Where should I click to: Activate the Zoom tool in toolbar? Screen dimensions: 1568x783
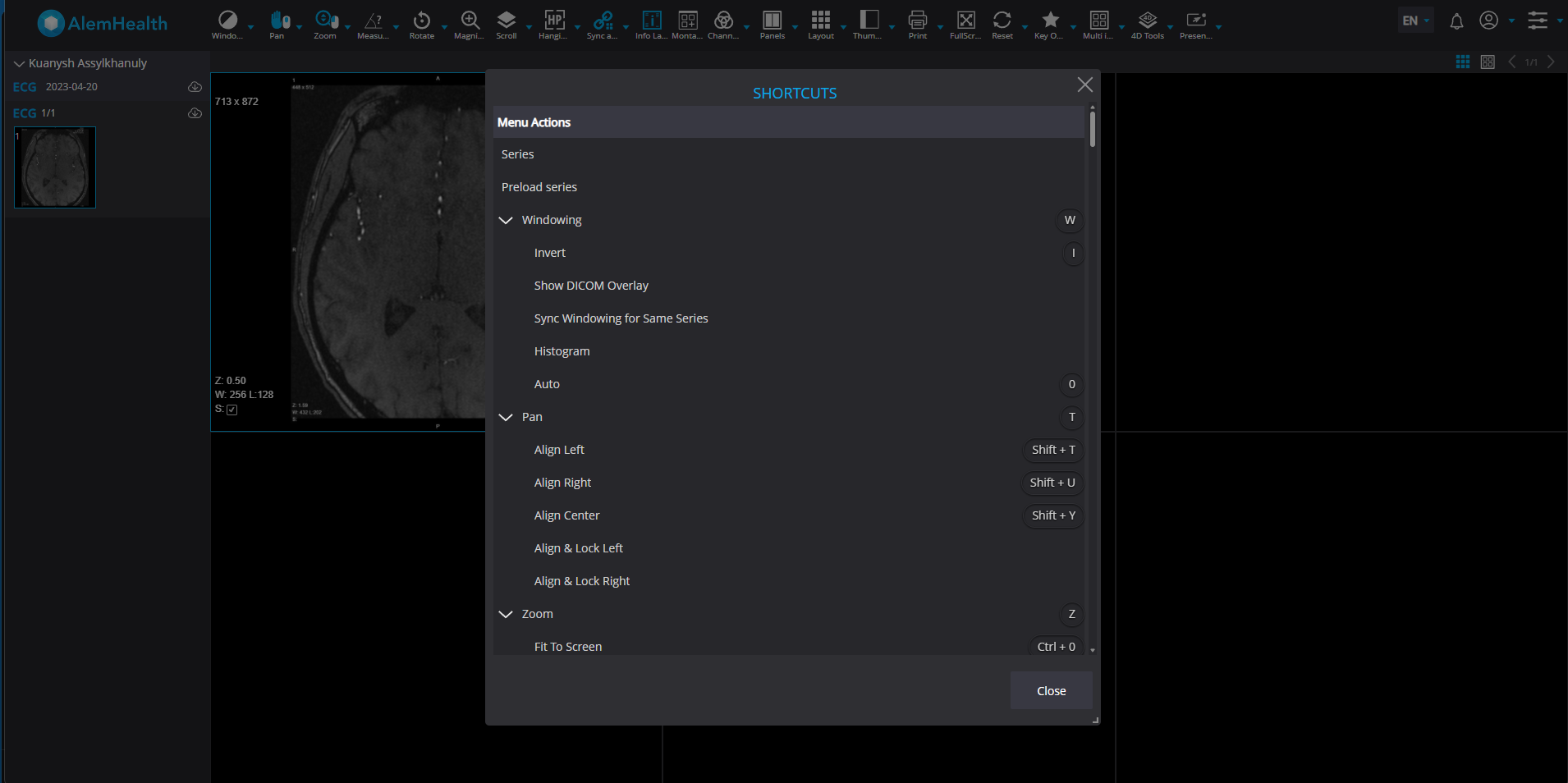click(326, 20)
